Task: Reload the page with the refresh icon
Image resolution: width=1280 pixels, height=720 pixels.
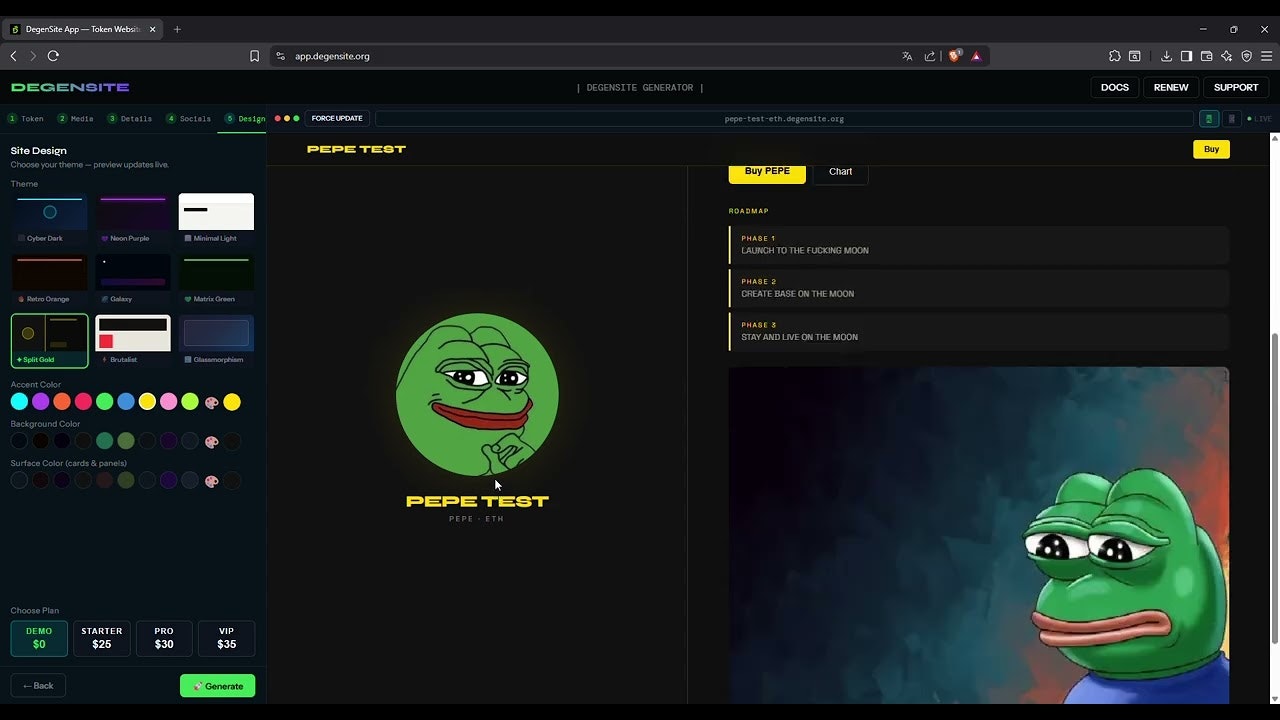Action: [x=53, y=56]
